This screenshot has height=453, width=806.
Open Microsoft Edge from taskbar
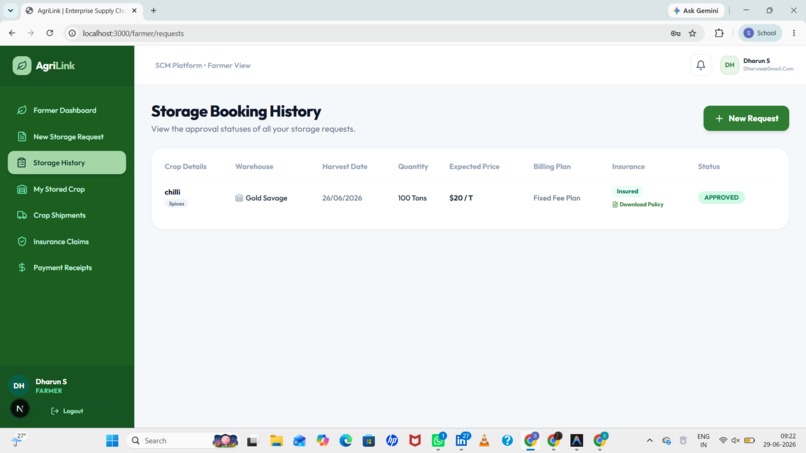pos(345,441)
